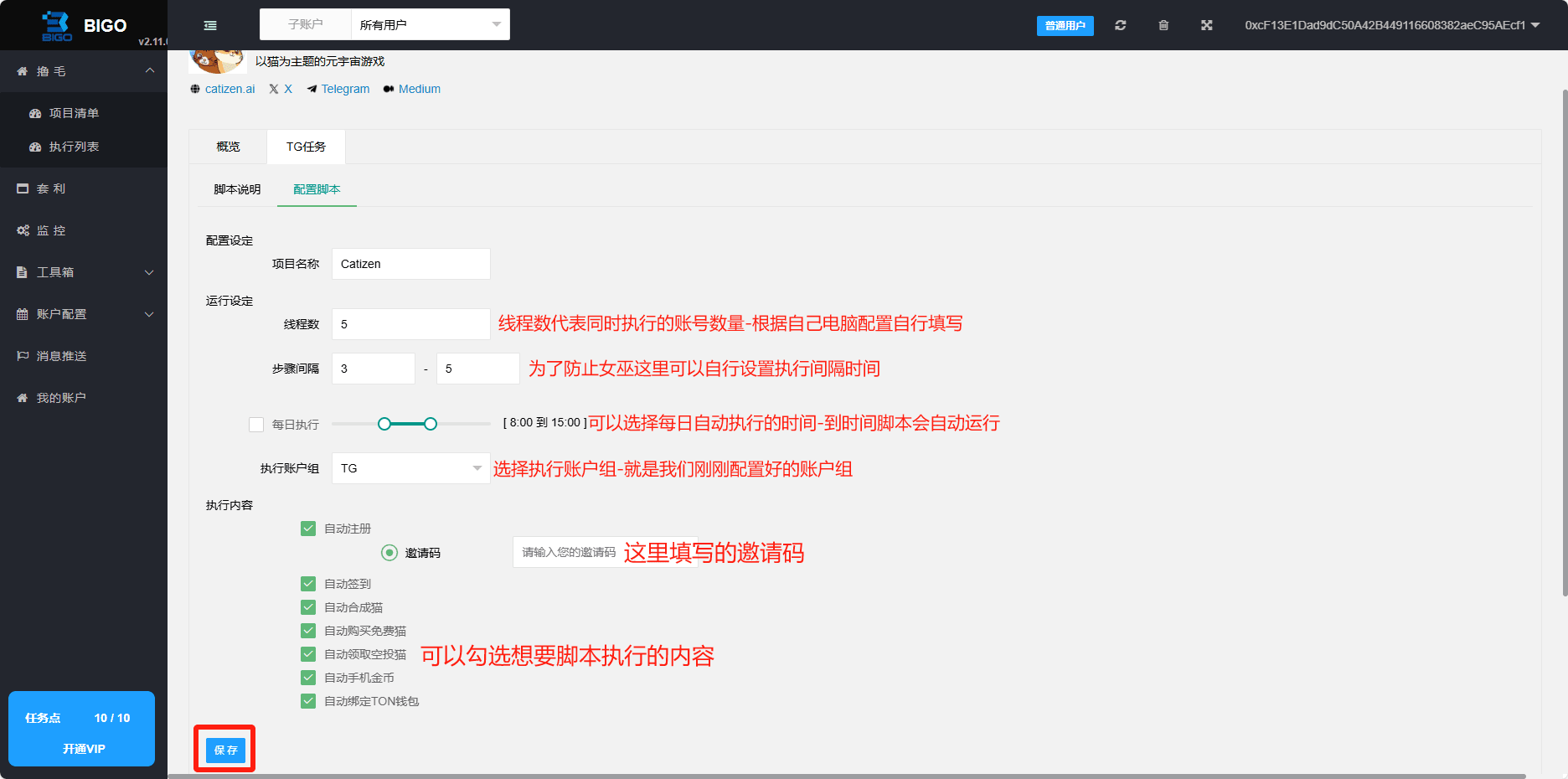The width and height of the screenshot is (1568, 779).
Task: Toggle the sidebar hamburger menu icon
Action: point(210,25)
